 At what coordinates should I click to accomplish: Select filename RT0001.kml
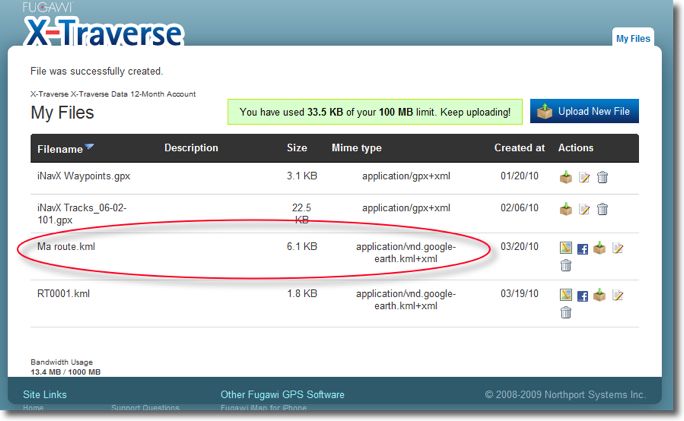click(63, 294)
